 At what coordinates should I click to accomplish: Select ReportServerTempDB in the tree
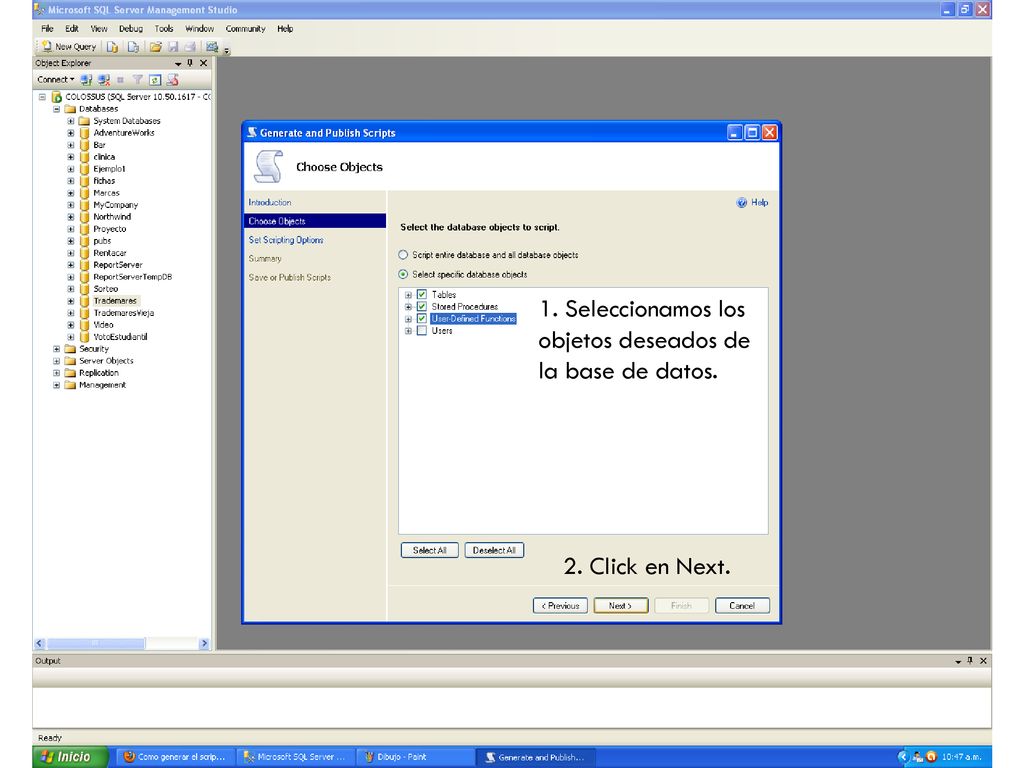[x=133, y=277]
